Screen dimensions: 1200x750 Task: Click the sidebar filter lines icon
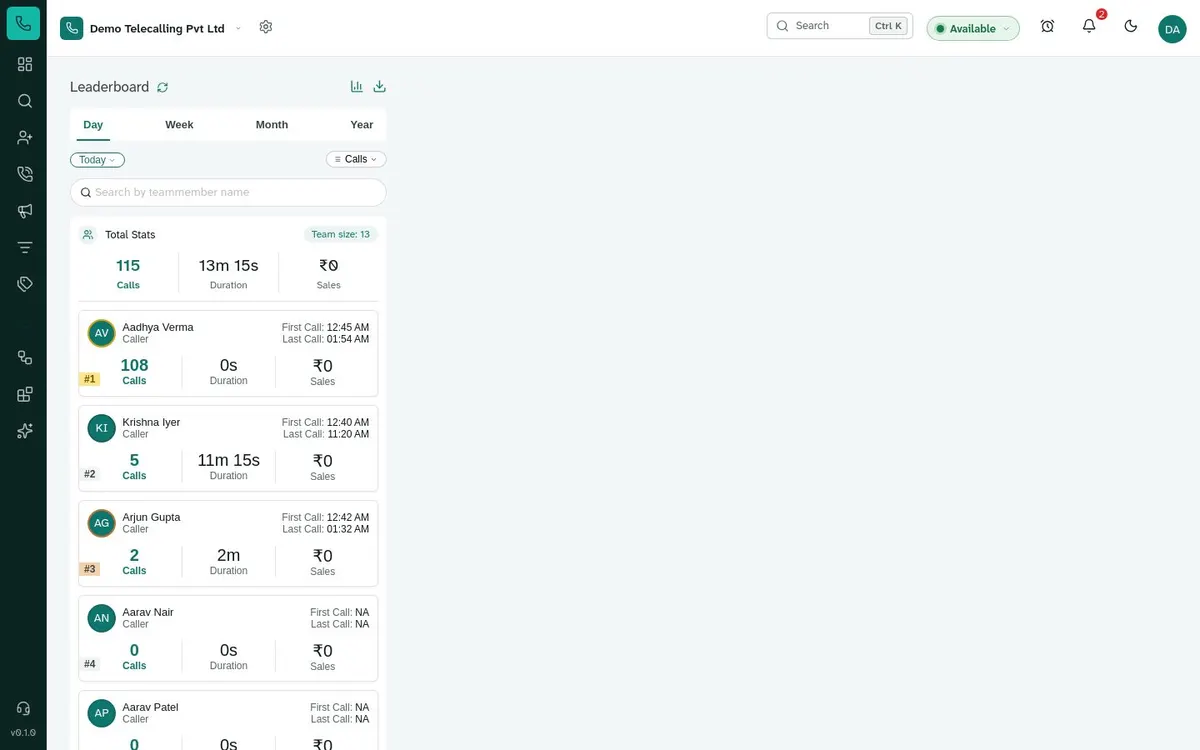click(x=25, y=247)
